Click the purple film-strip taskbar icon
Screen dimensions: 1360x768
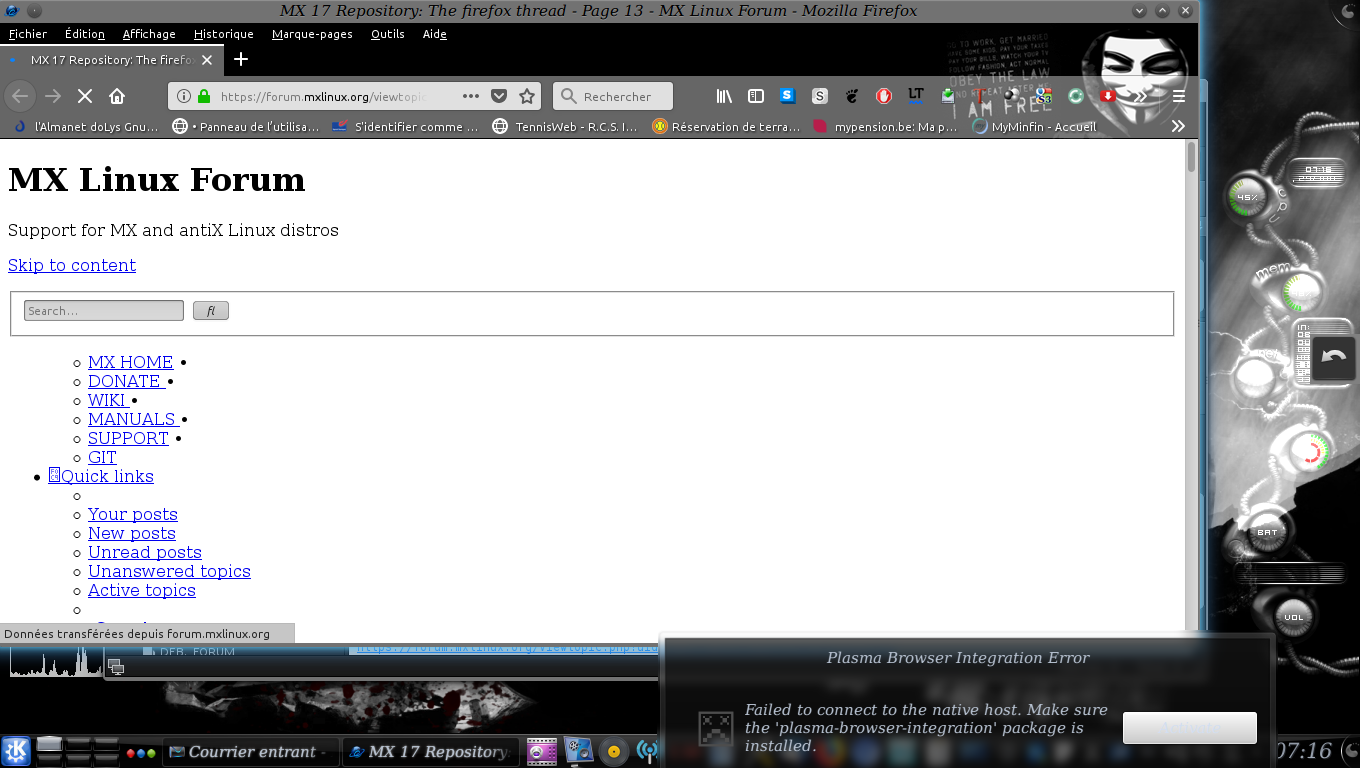point(541,752)
